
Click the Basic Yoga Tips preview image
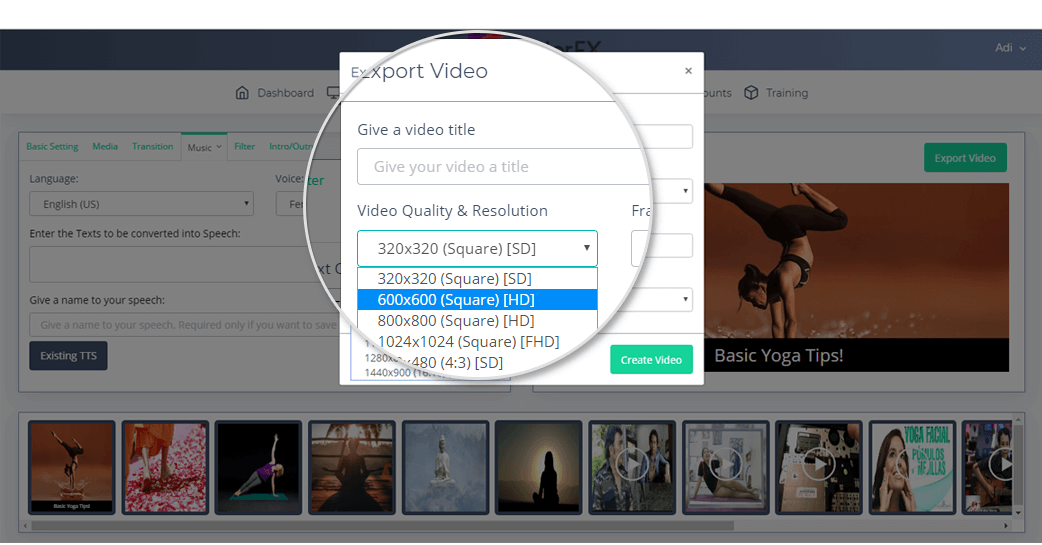coord(856,277)
